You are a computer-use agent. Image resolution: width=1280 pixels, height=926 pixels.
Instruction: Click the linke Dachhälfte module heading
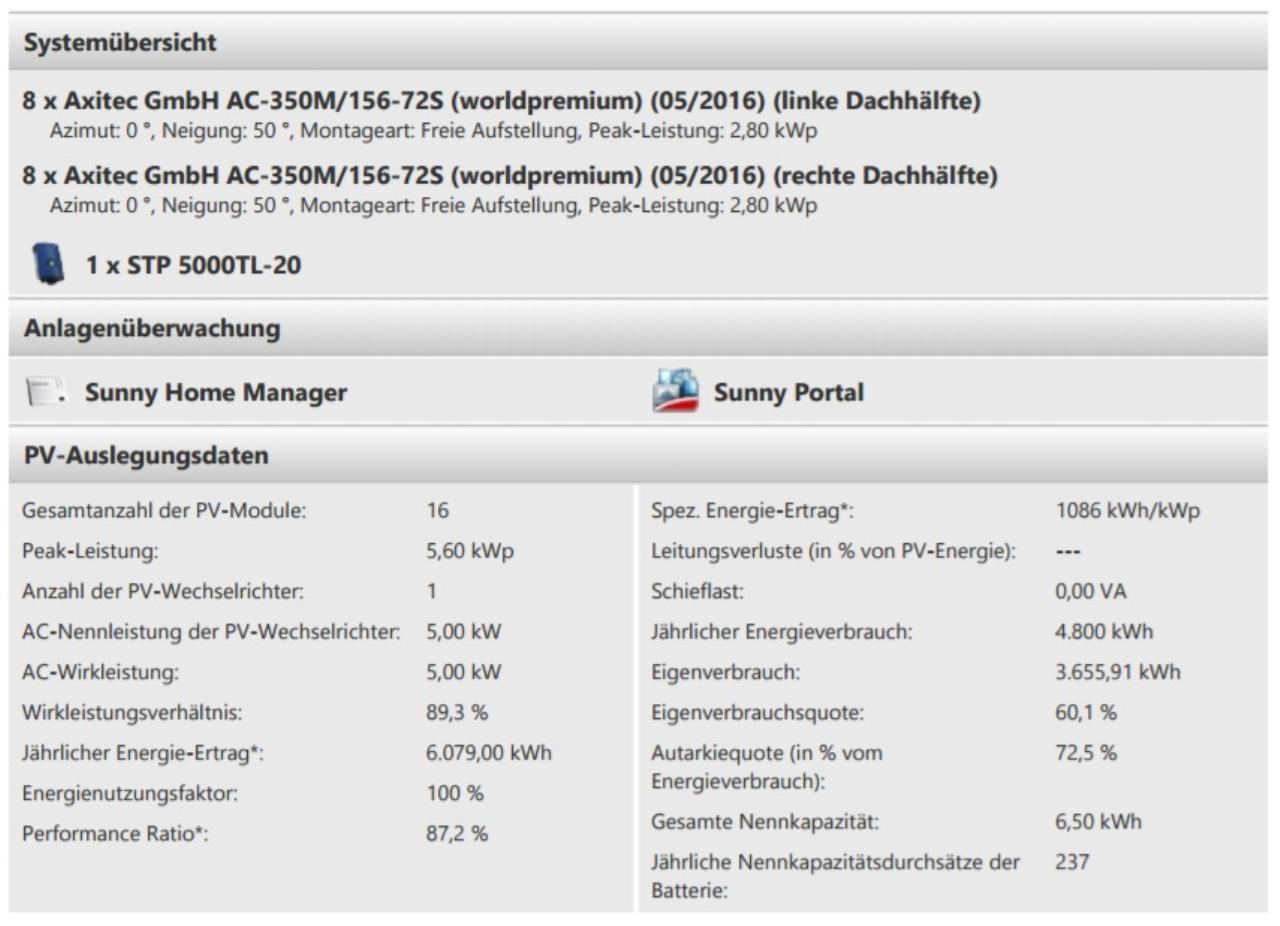tap(501, 102)
